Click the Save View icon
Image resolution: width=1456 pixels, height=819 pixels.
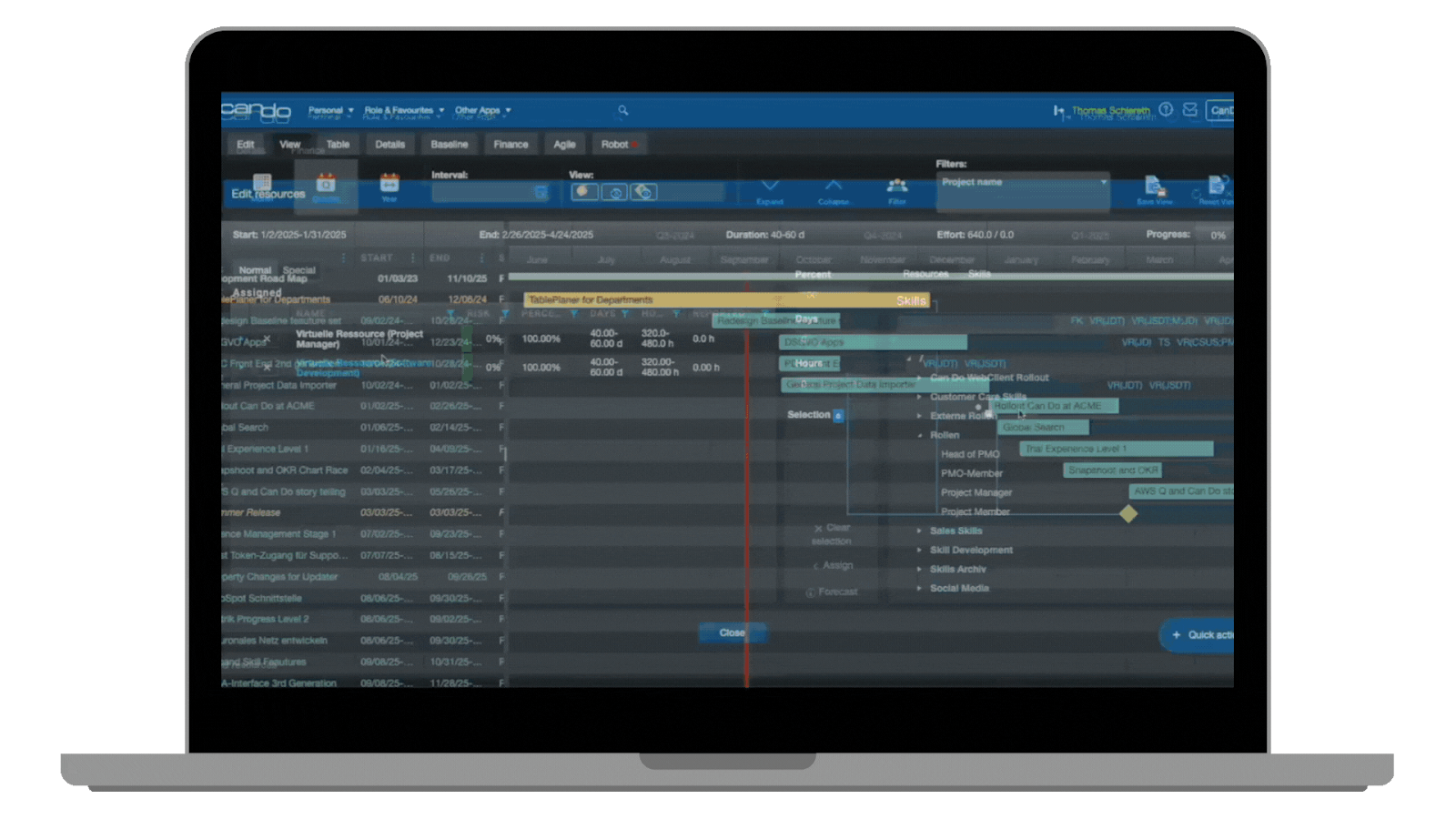point(1156,189)
